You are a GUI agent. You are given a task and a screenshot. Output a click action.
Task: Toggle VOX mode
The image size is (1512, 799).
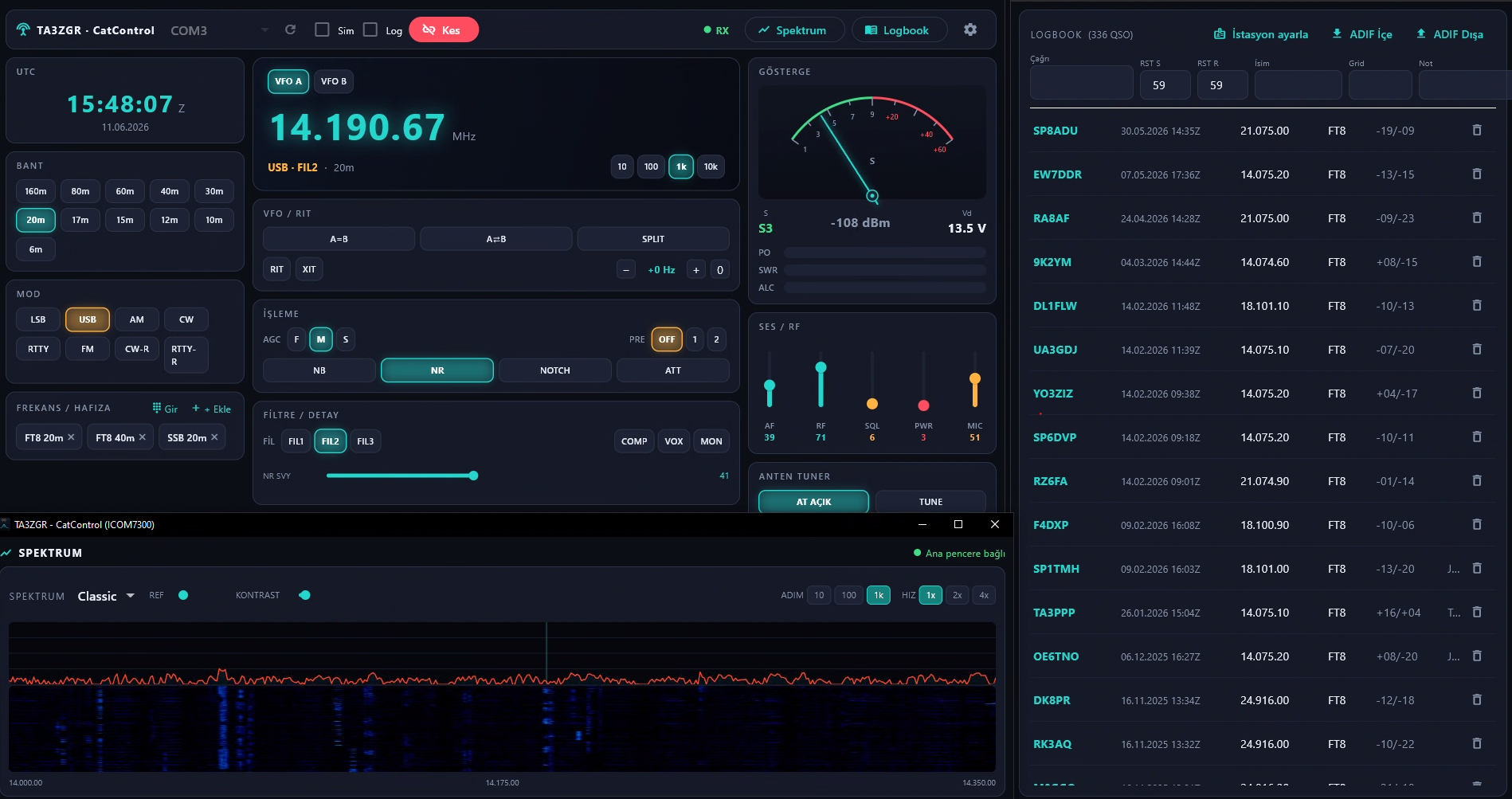point(674,441)
